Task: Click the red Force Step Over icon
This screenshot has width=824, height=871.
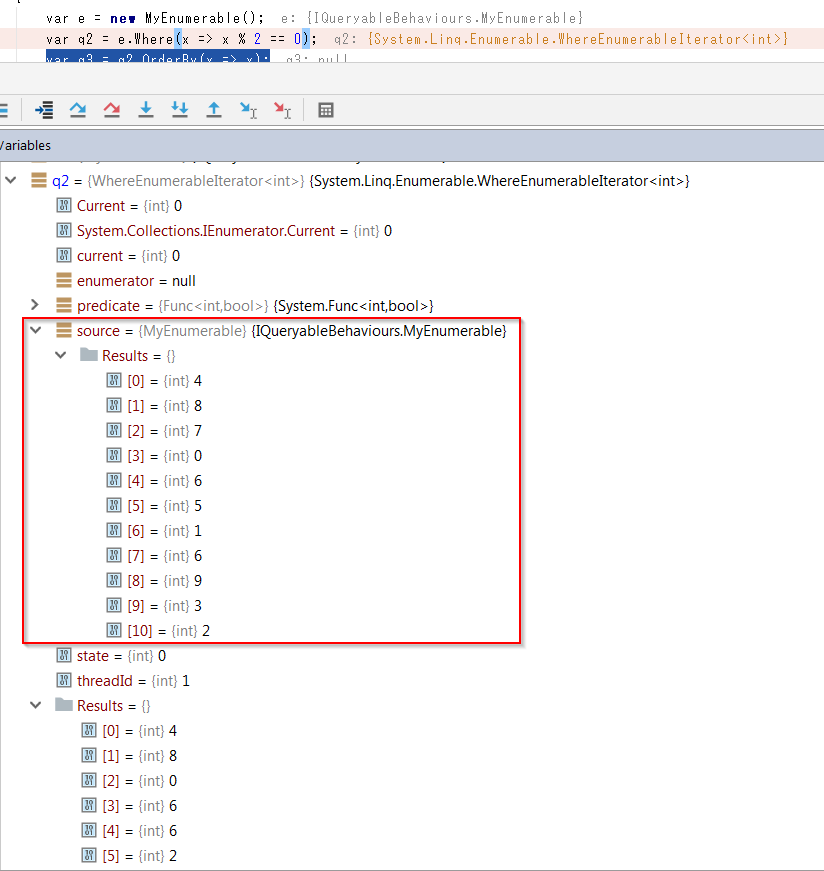Action: click(112, 110)
